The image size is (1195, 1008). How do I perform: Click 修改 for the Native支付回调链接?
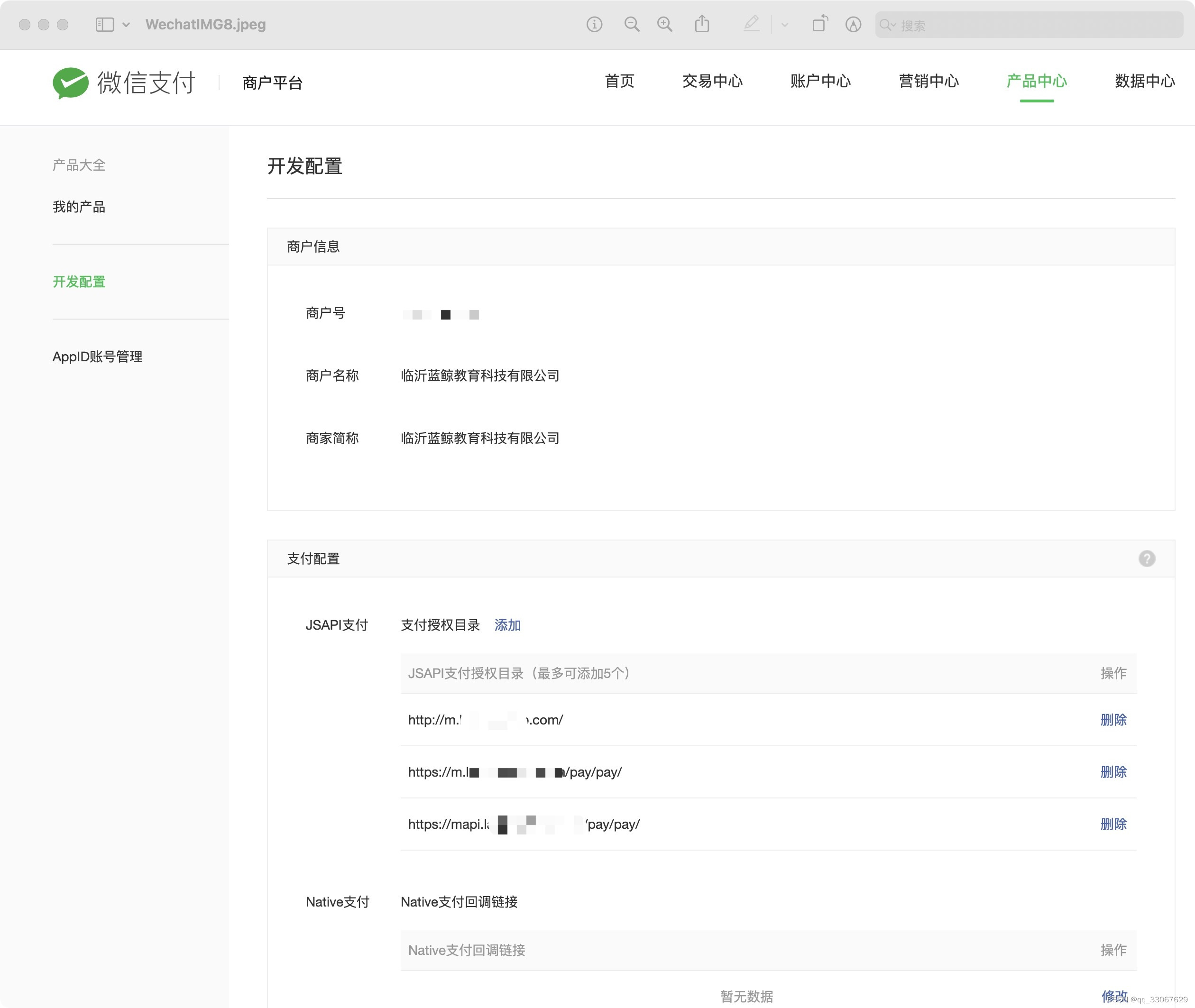tap(1113, 996)
